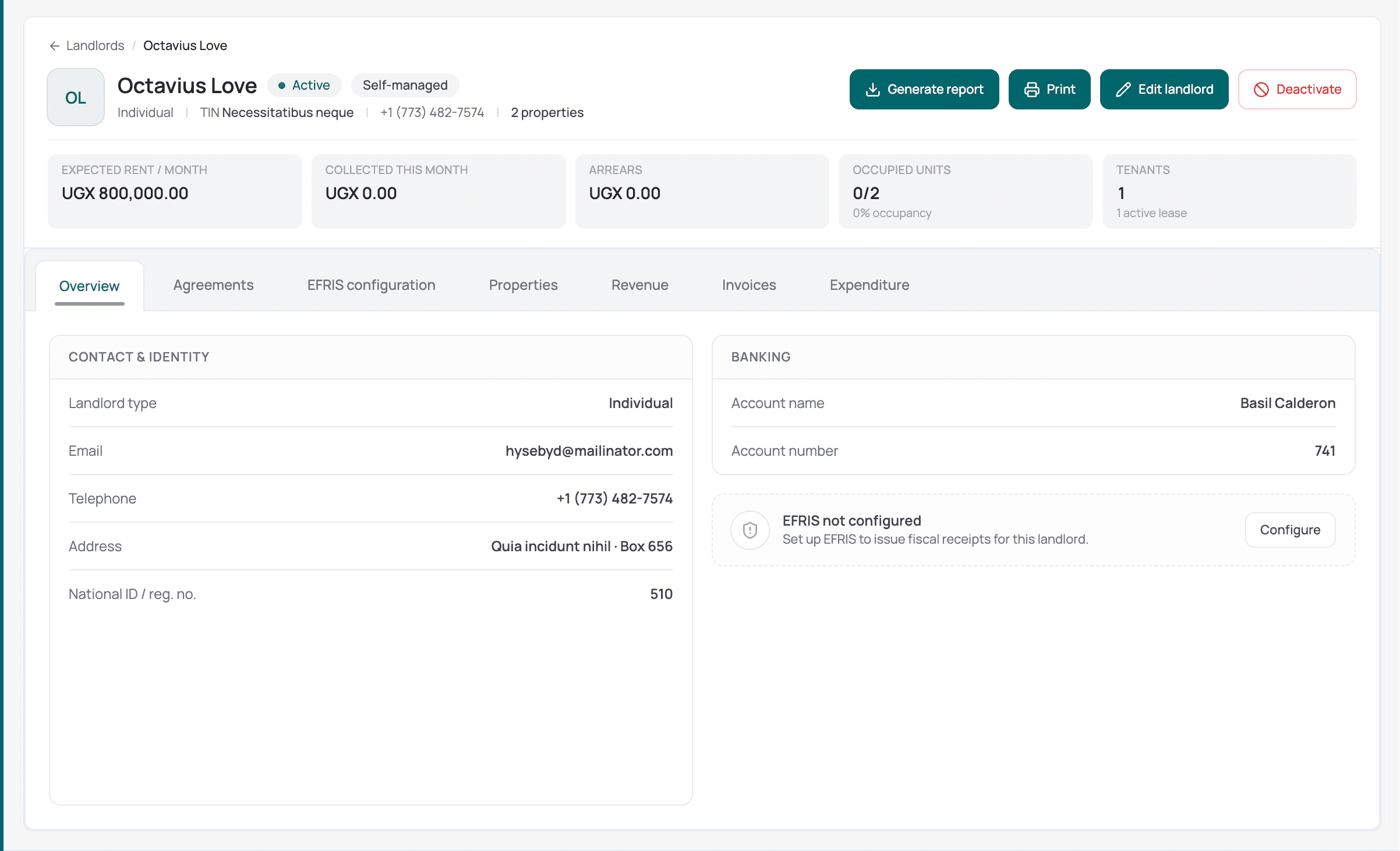Print the landlord profile
The height and width of the screenshot is (851, 1400).
1049,90
